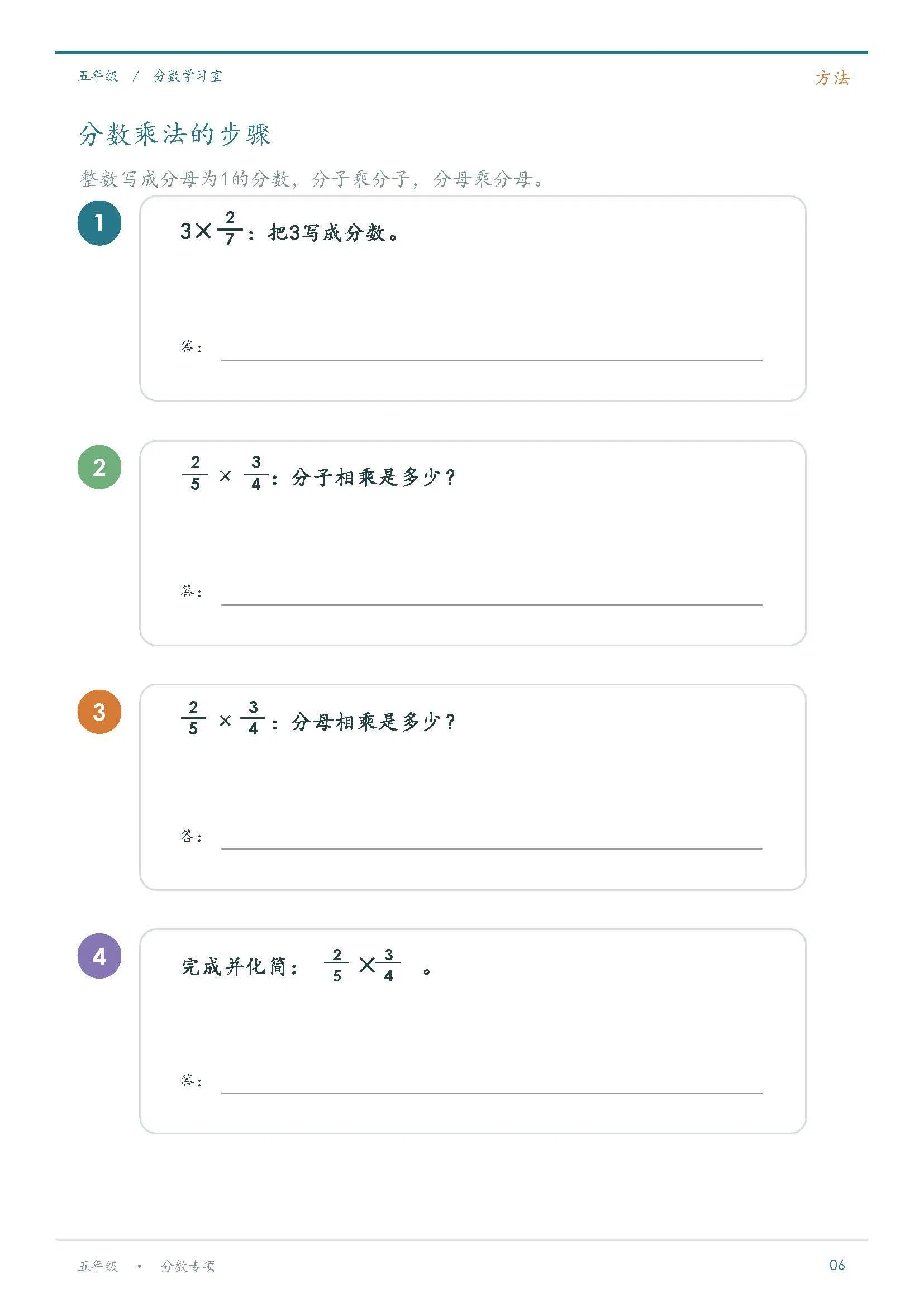Click the text 完成并化简

point(233,967)
